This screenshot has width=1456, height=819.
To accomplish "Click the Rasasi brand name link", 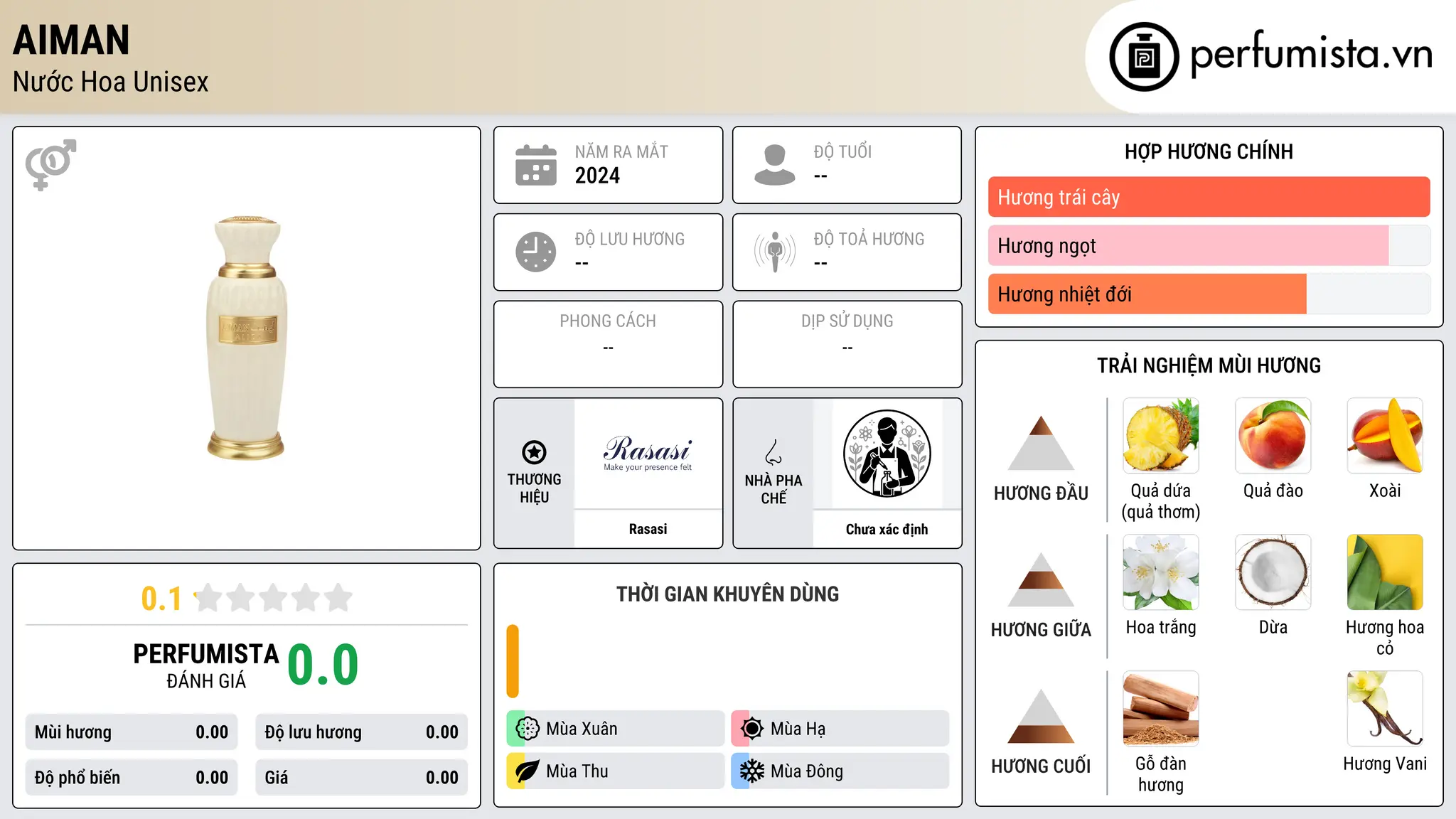I will point(648,529).
